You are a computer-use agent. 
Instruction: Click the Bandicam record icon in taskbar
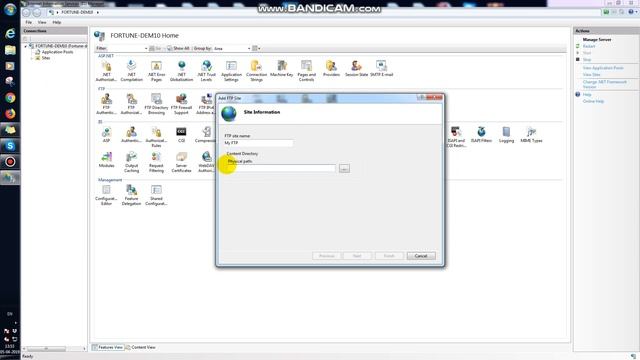click(x=10, y=162)
